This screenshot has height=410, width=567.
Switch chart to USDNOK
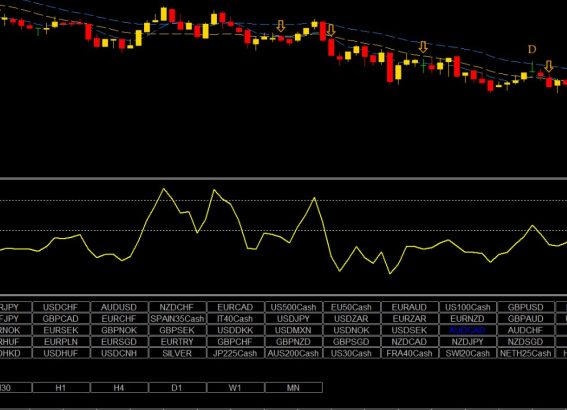point(352,330)
